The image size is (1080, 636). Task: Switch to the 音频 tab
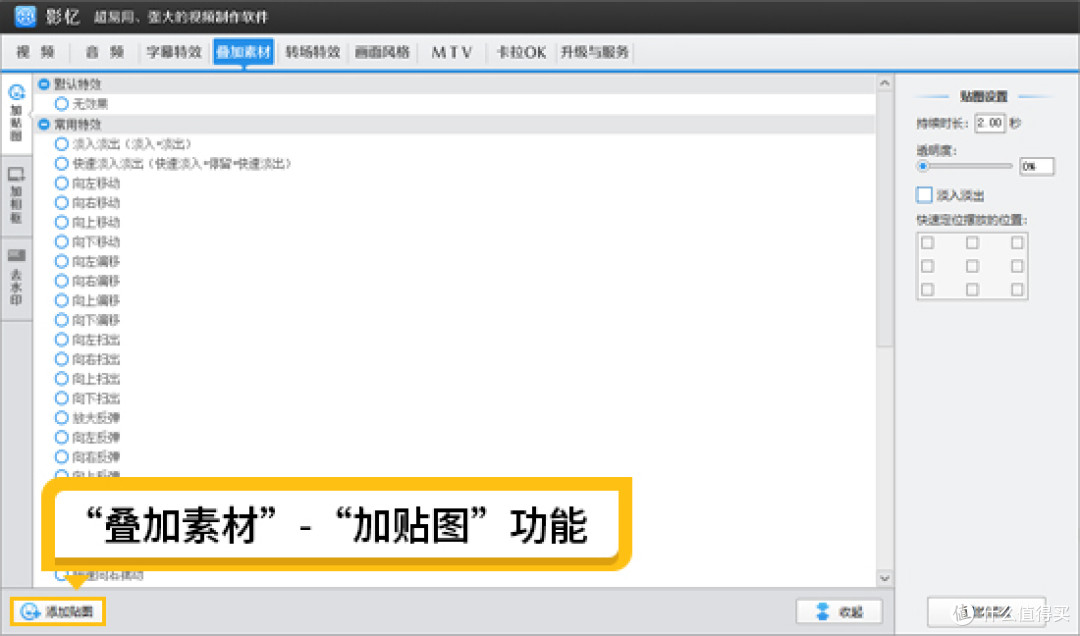pyautogui.click(x=105, y=52)
